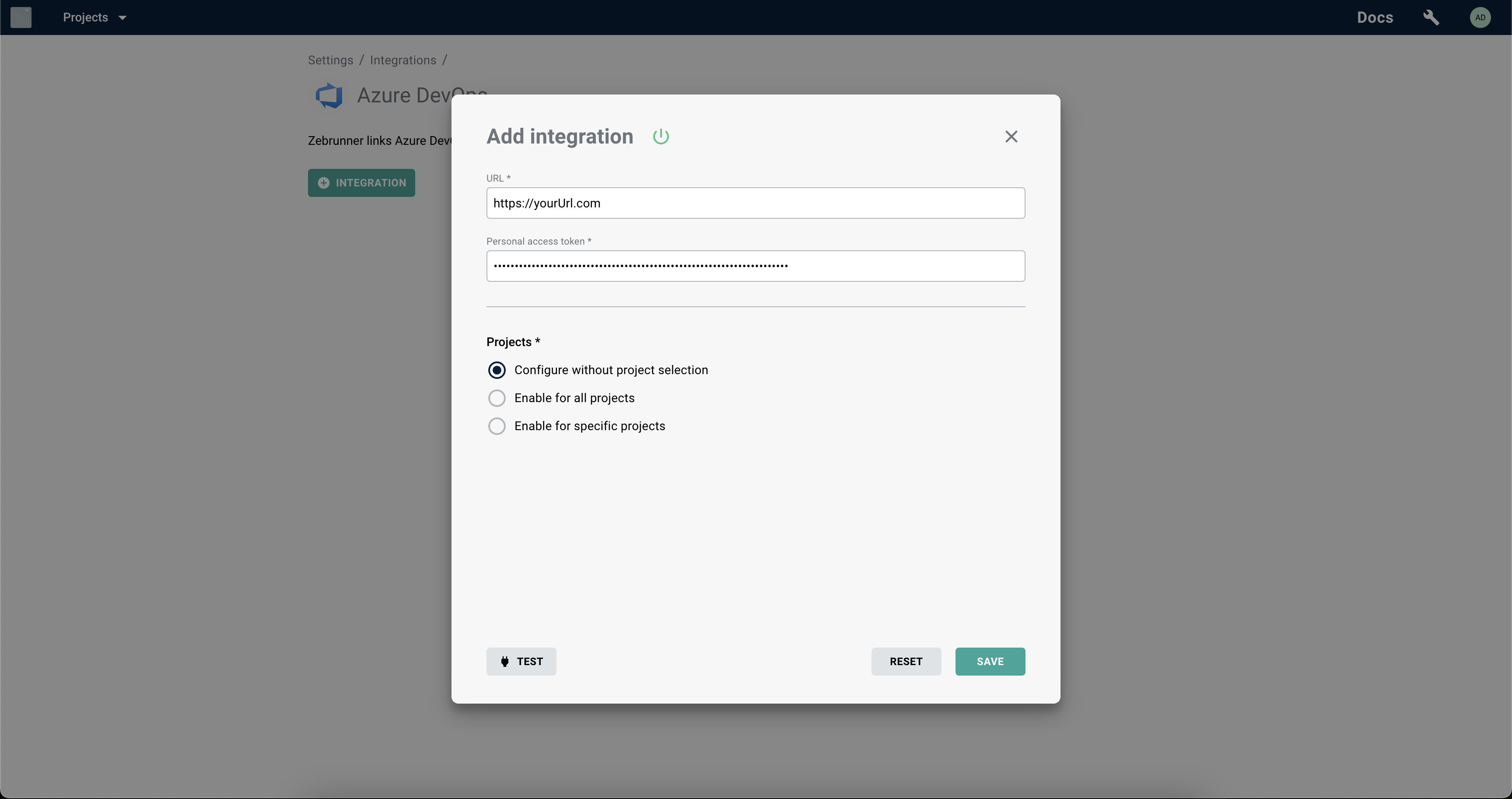Open the wrench settings icon
Image resolution: width=1512 pixels, height=799 pixels.
click(1431, 18)
